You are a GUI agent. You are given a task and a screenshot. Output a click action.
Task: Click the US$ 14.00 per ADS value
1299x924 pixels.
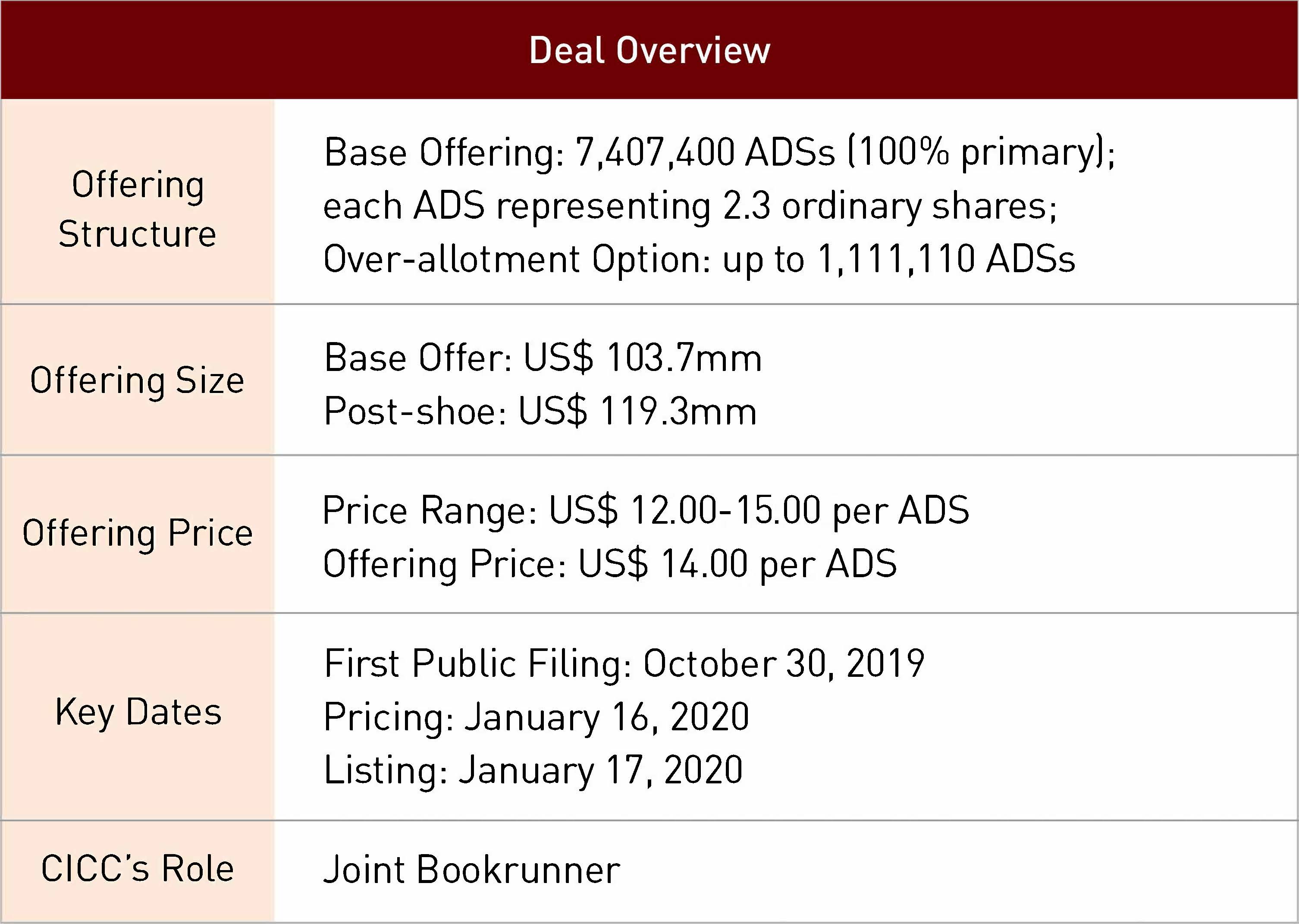(737, 563)
